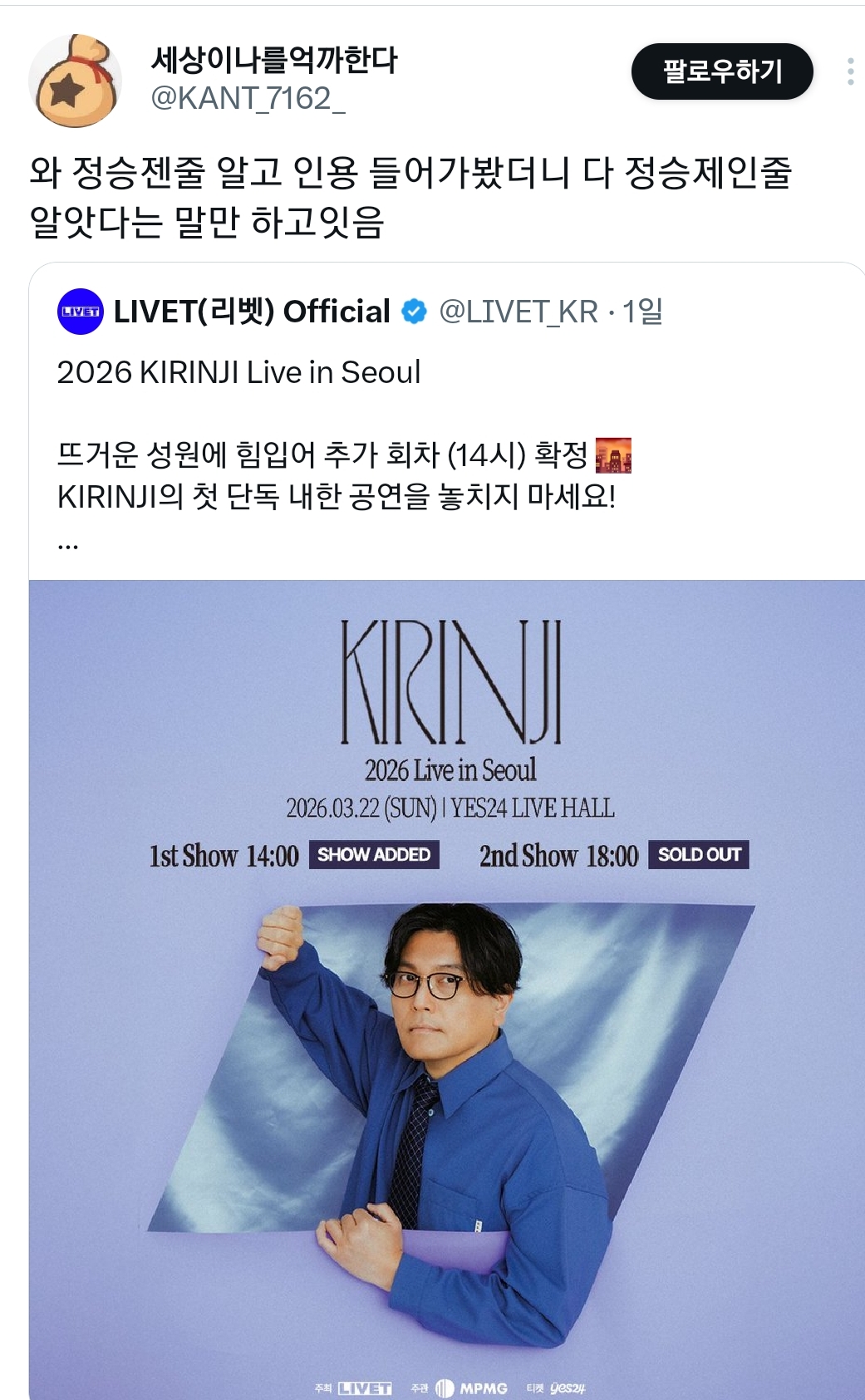This screenshot has height=1400, width=865.
Task: Open the 1일 timestamp of quoted post
Action: click(x=642, y=312)
